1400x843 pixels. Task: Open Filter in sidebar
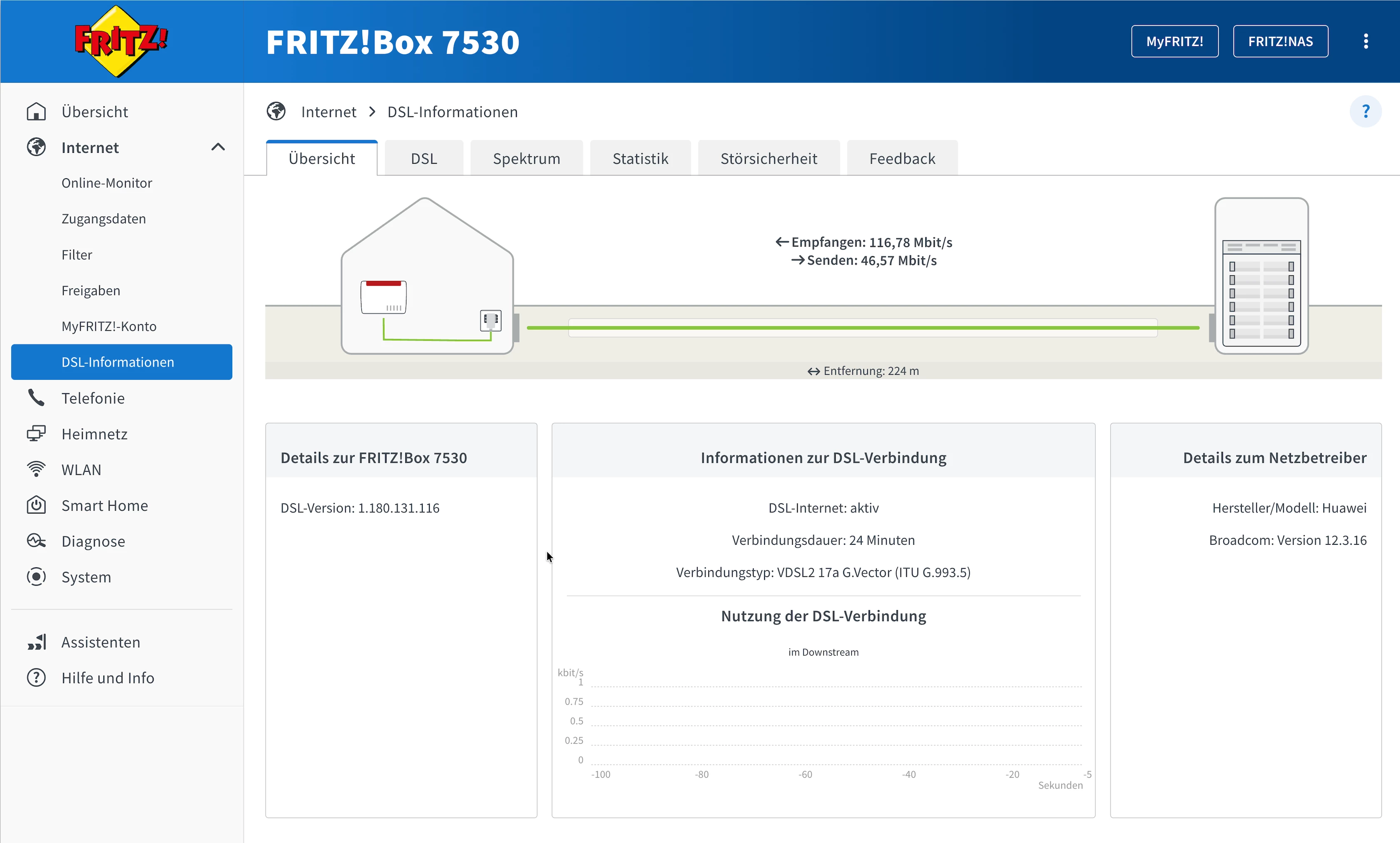pyautogui.click(x=77, y=254)
